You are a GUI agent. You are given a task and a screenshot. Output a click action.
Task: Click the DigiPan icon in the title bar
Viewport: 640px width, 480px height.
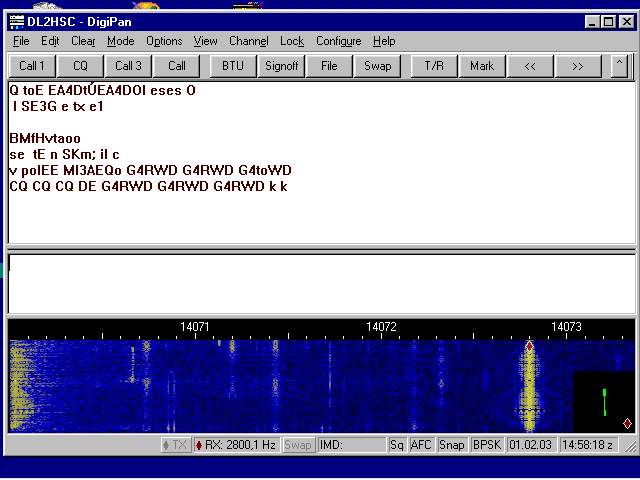click(16, 20)
